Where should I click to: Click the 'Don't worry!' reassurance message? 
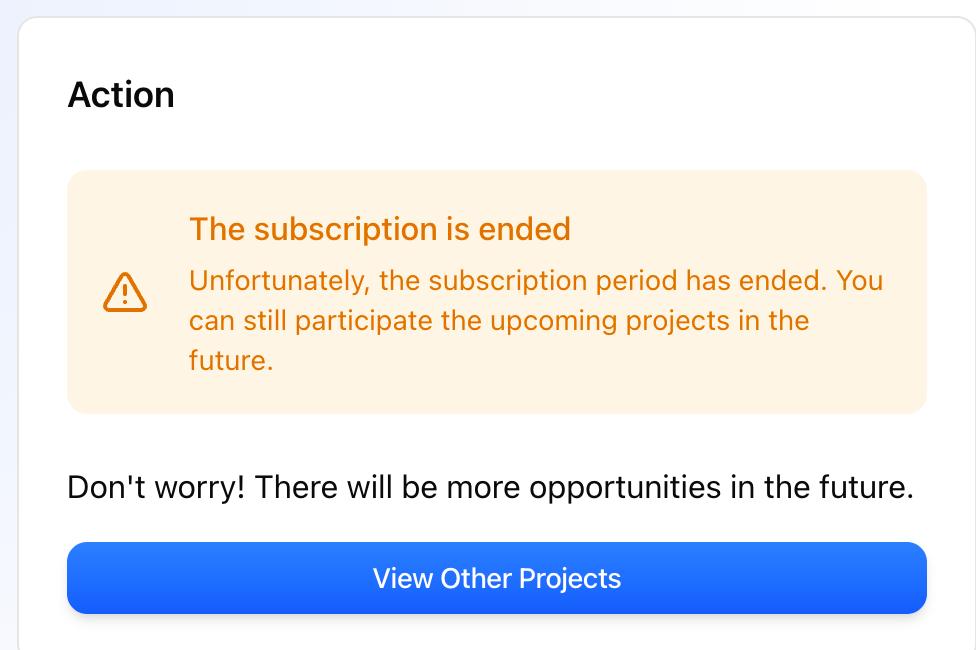tap(490, 486)
